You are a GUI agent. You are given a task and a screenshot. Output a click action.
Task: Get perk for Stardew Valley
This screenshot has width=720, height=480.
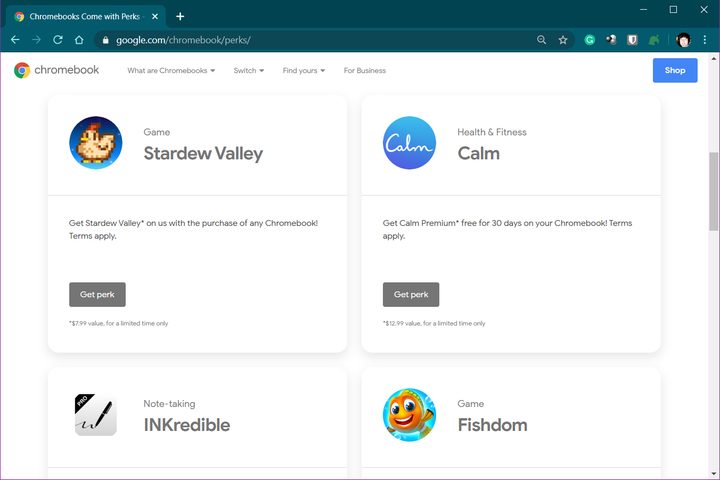97,294
